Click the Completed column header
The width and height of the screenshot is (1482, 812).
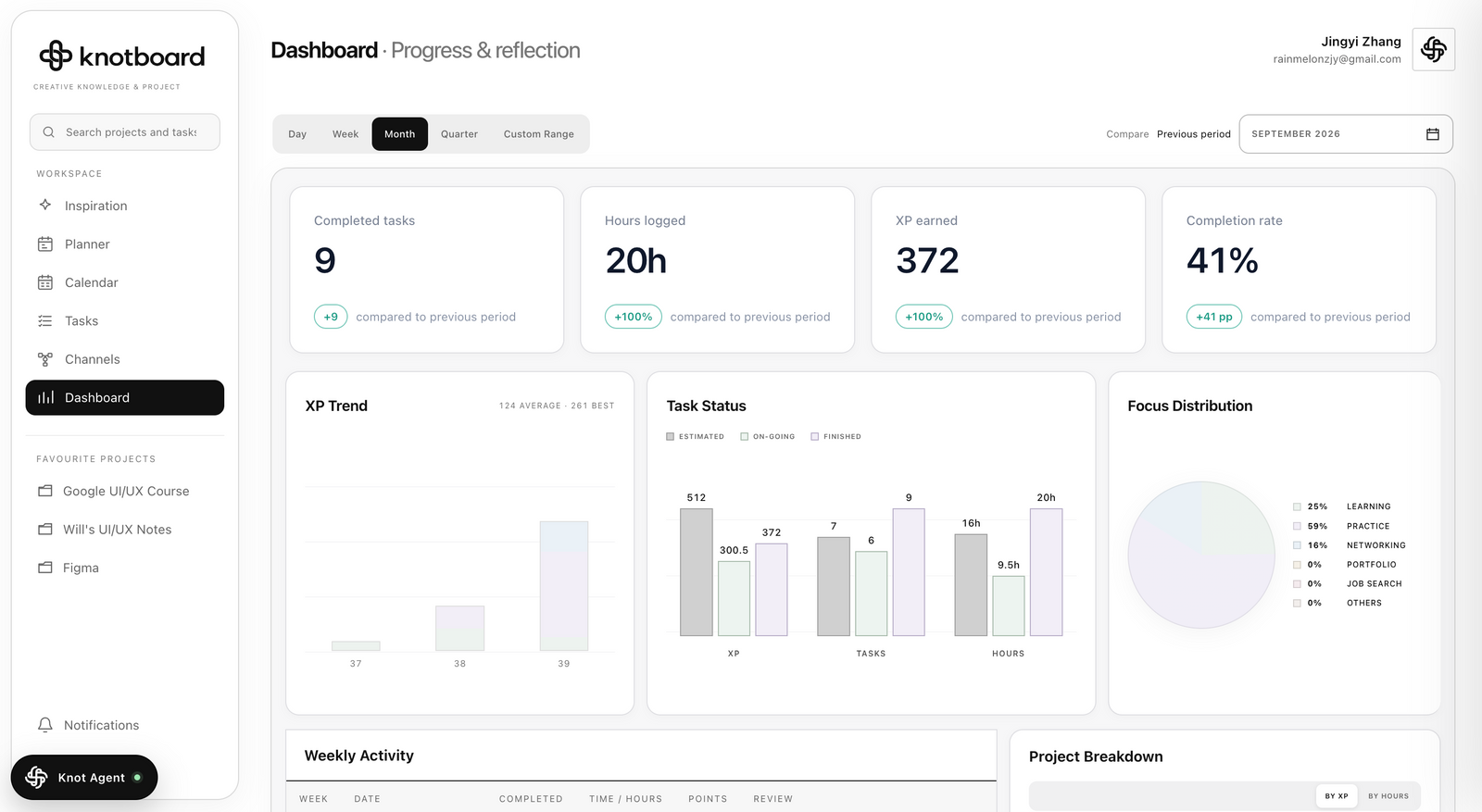[x=531, y=798]
